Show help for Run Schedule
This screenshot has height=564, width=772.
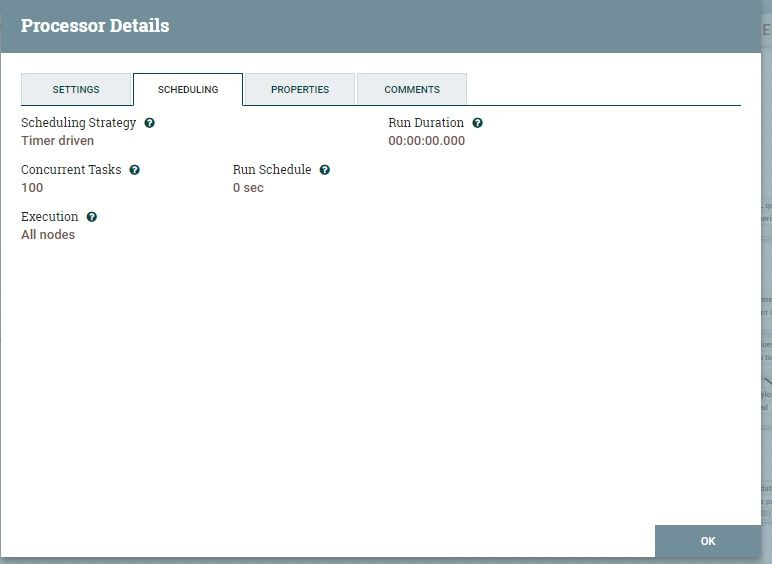click(324, 170)
